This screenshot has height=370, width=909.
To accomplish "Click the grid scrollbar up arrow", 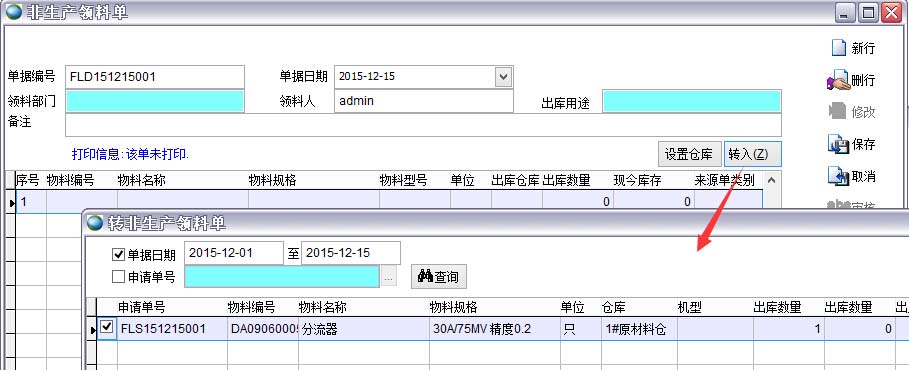I will tap(772, 180).
